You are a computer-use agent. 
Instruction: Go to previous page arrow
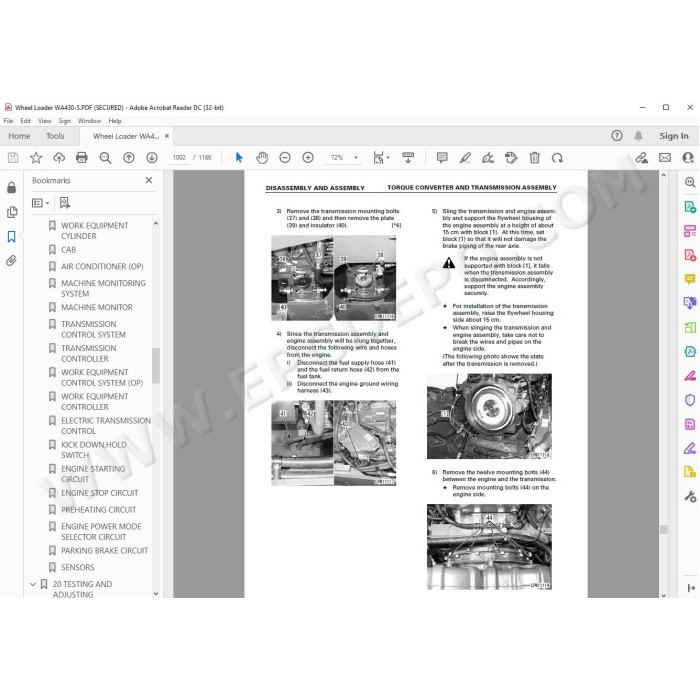(x=129, y=158)
